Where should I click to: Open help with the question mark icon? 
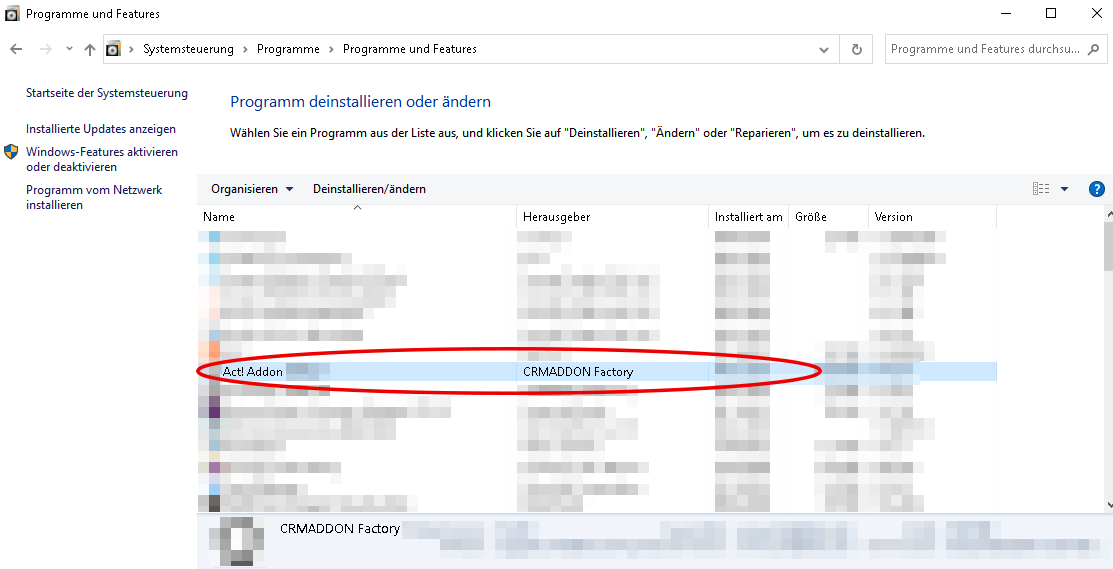(1097, 189)
